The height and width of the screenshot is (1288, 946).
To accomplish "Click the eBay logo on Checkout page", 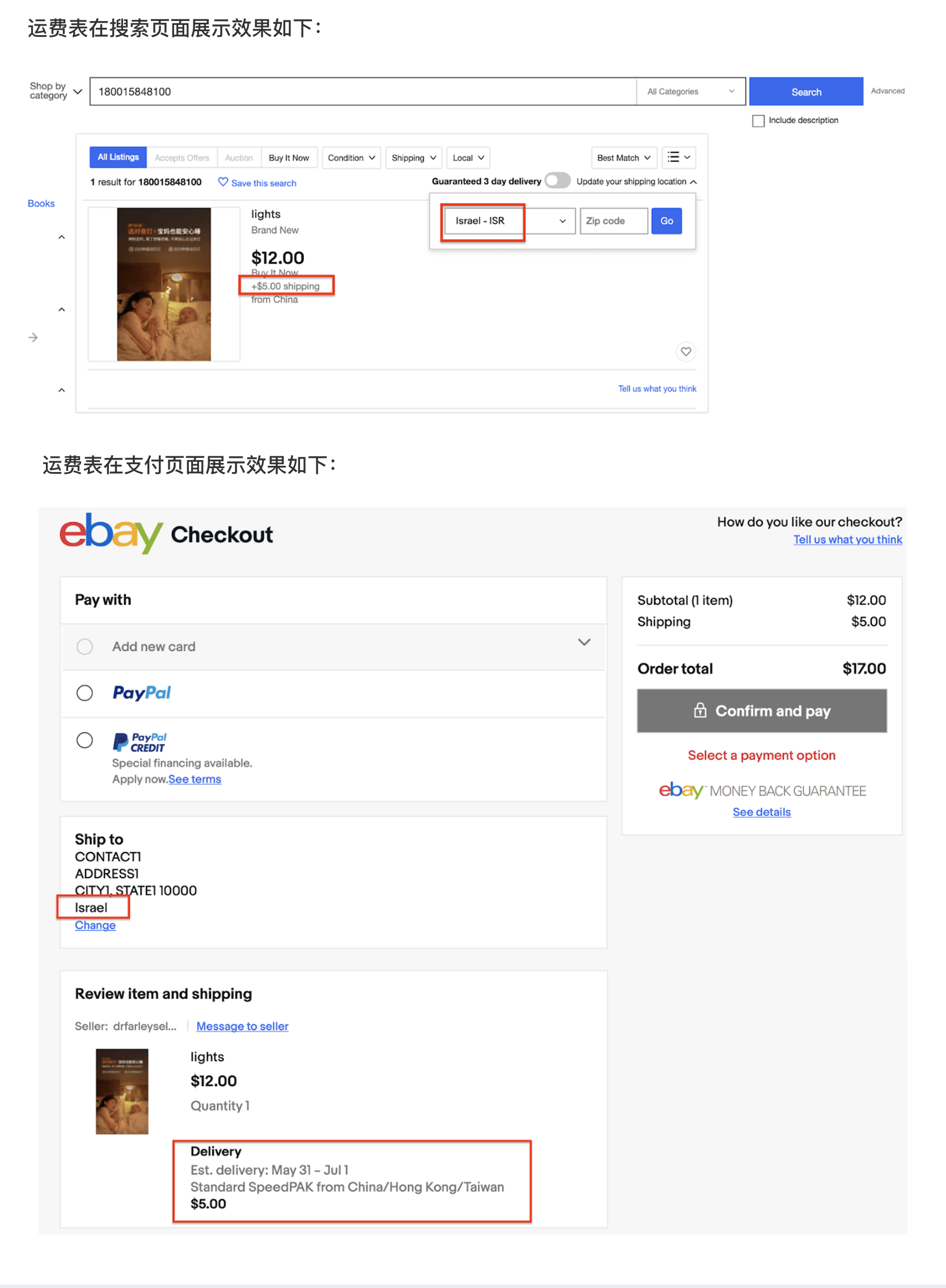I will pos(111,533).
